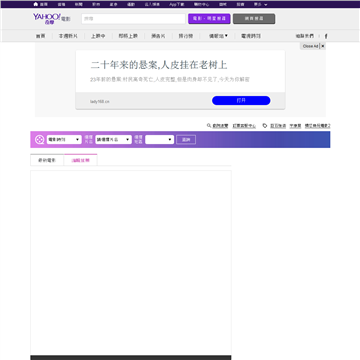
Task: Click 信箱 in the top bar
Action: pos(61,4)
